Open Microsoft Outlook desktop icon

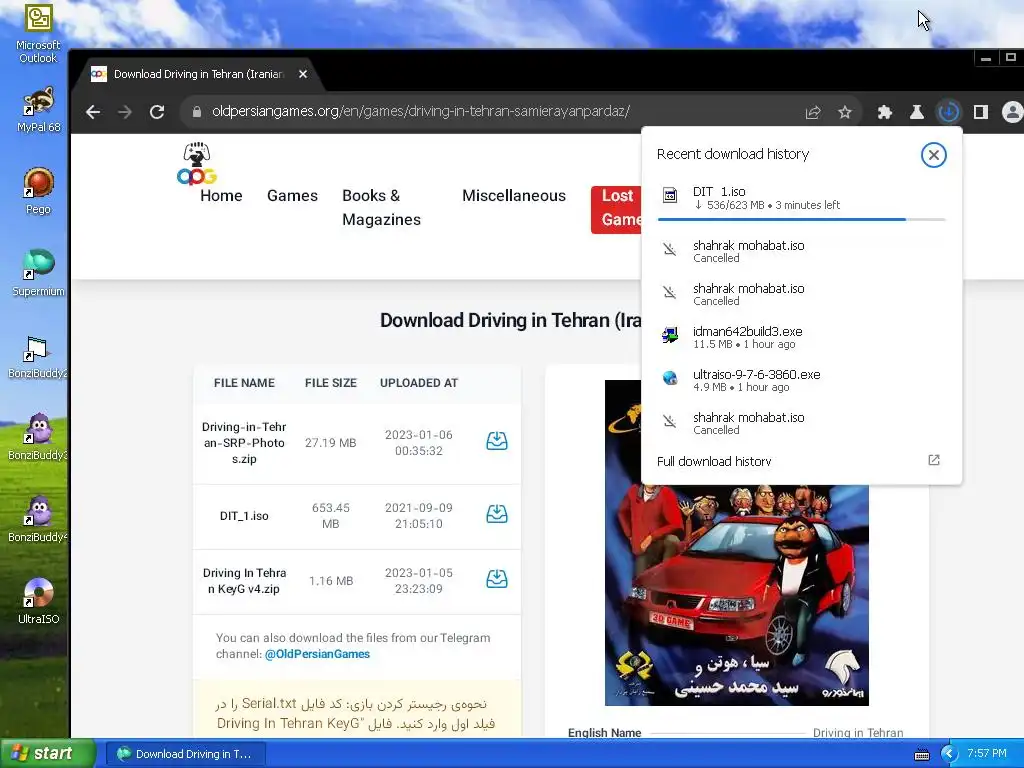[x=38, y=34]
